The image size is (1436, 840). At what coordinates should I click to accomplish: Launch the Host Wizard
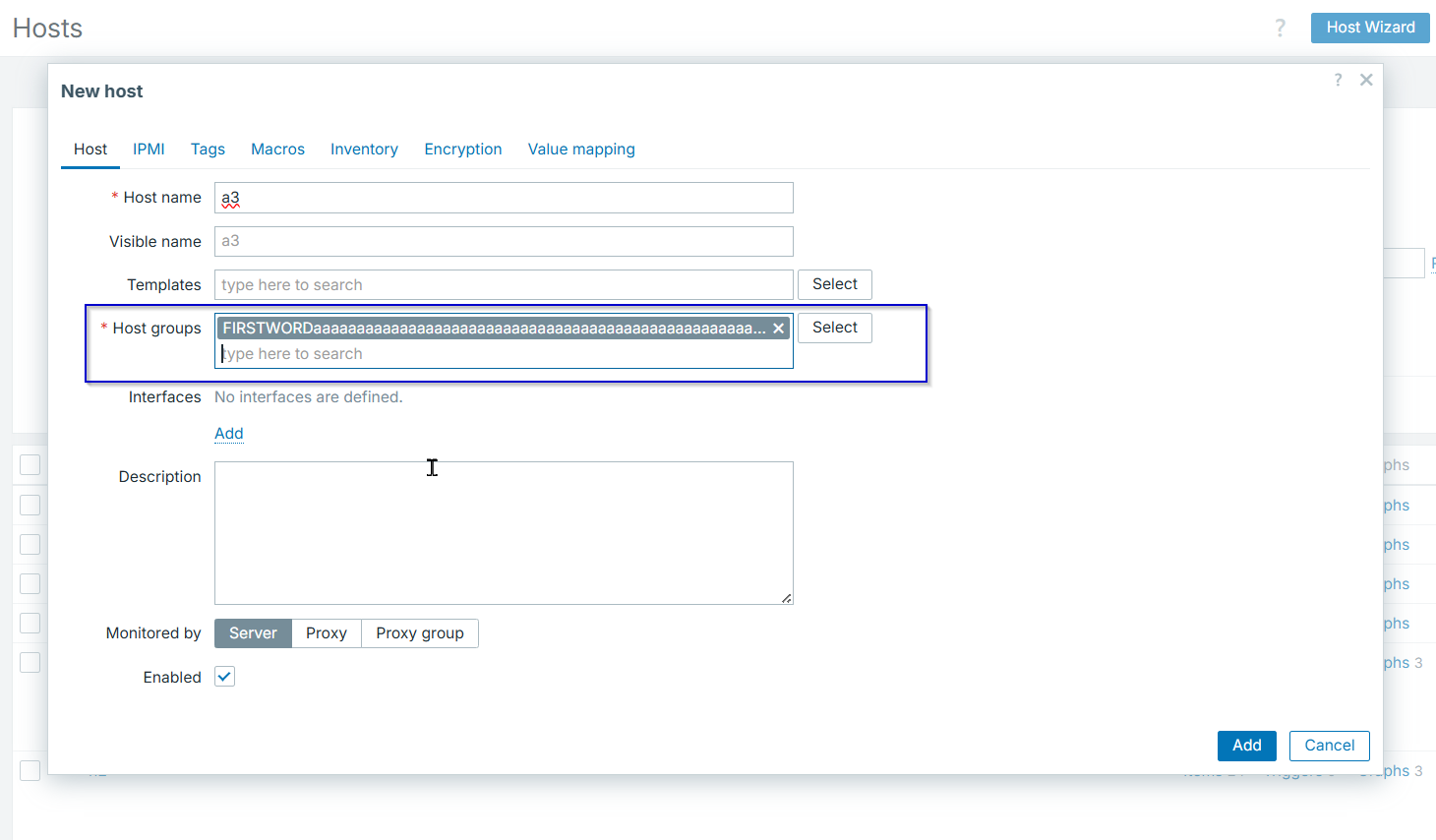pos(1369,28)
